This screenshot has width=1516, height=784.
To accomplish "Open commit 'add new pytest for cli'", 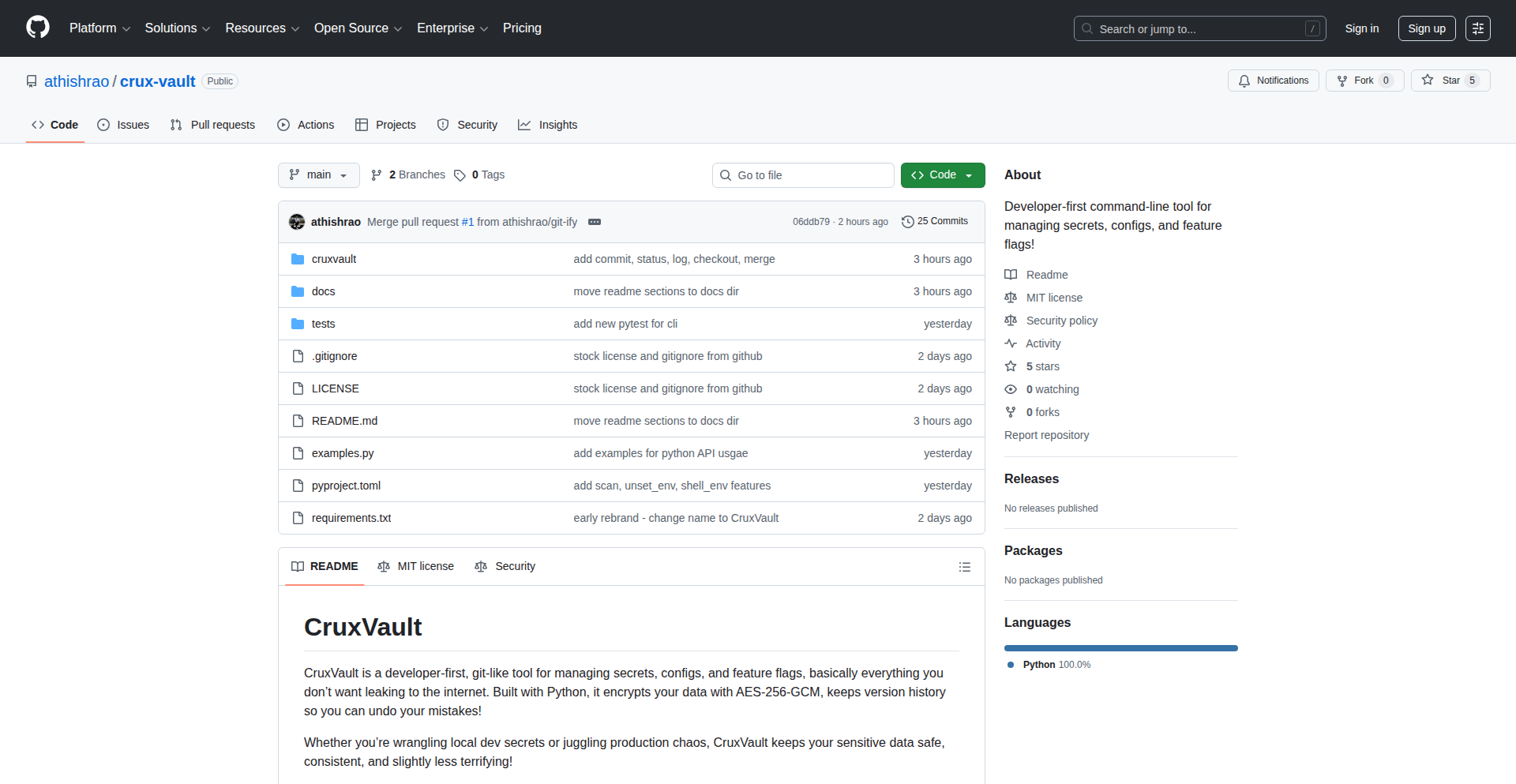I will point(625,324).
